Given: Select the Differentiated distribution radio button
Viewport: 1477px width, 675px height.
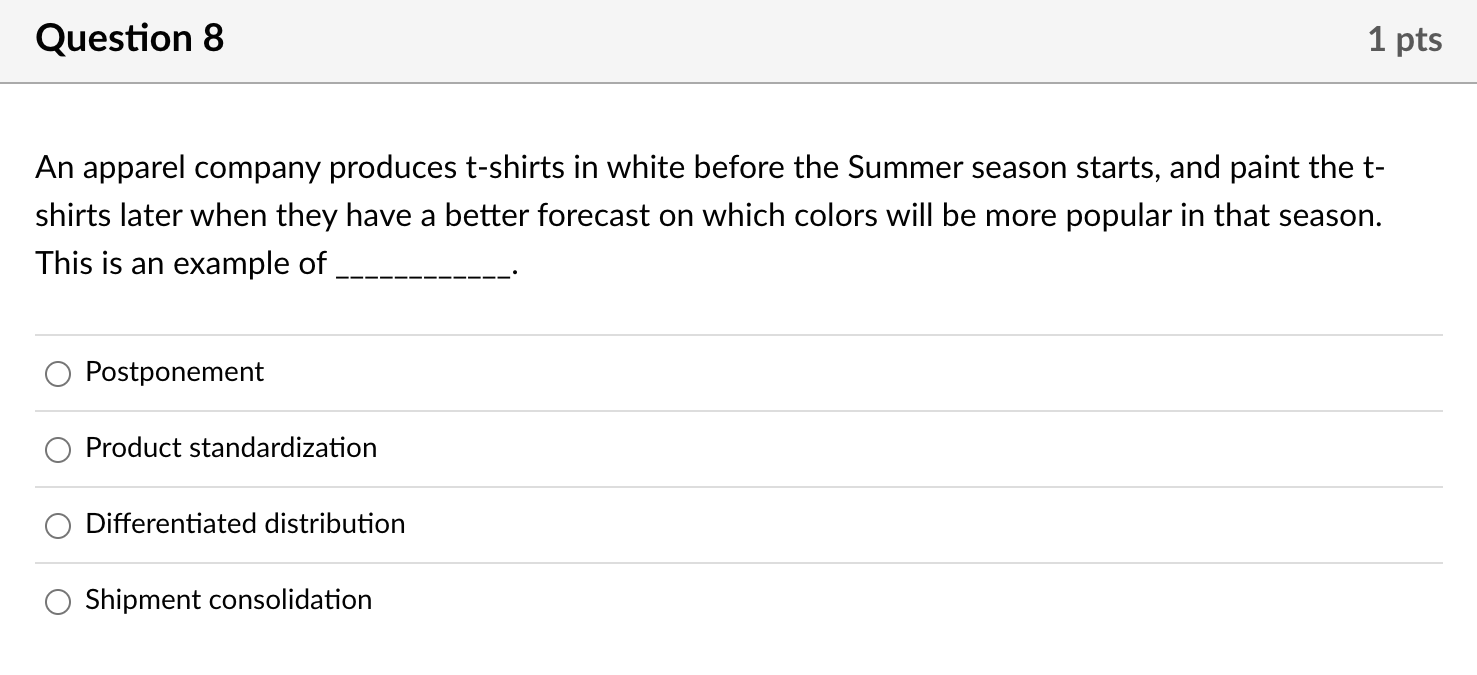Looking at the screenshot, I should [x=58, y=525].
